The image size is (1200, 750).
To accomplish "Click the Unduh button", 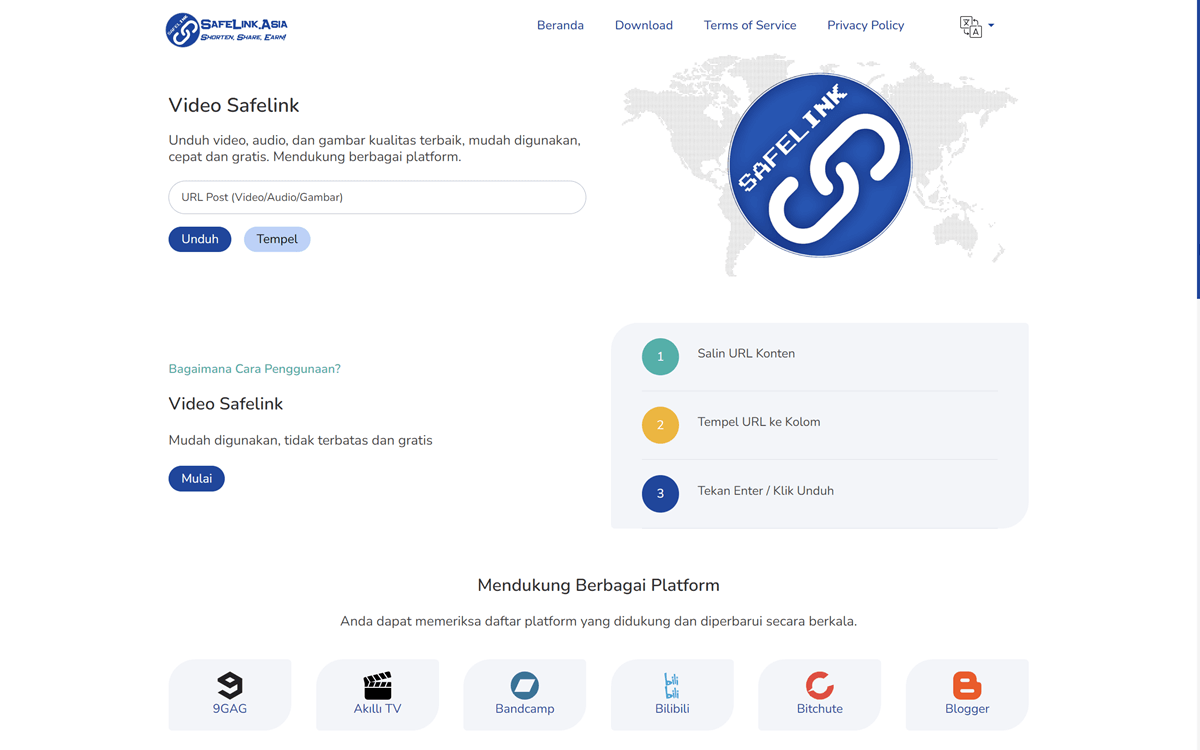I will [x=200, y=239].
